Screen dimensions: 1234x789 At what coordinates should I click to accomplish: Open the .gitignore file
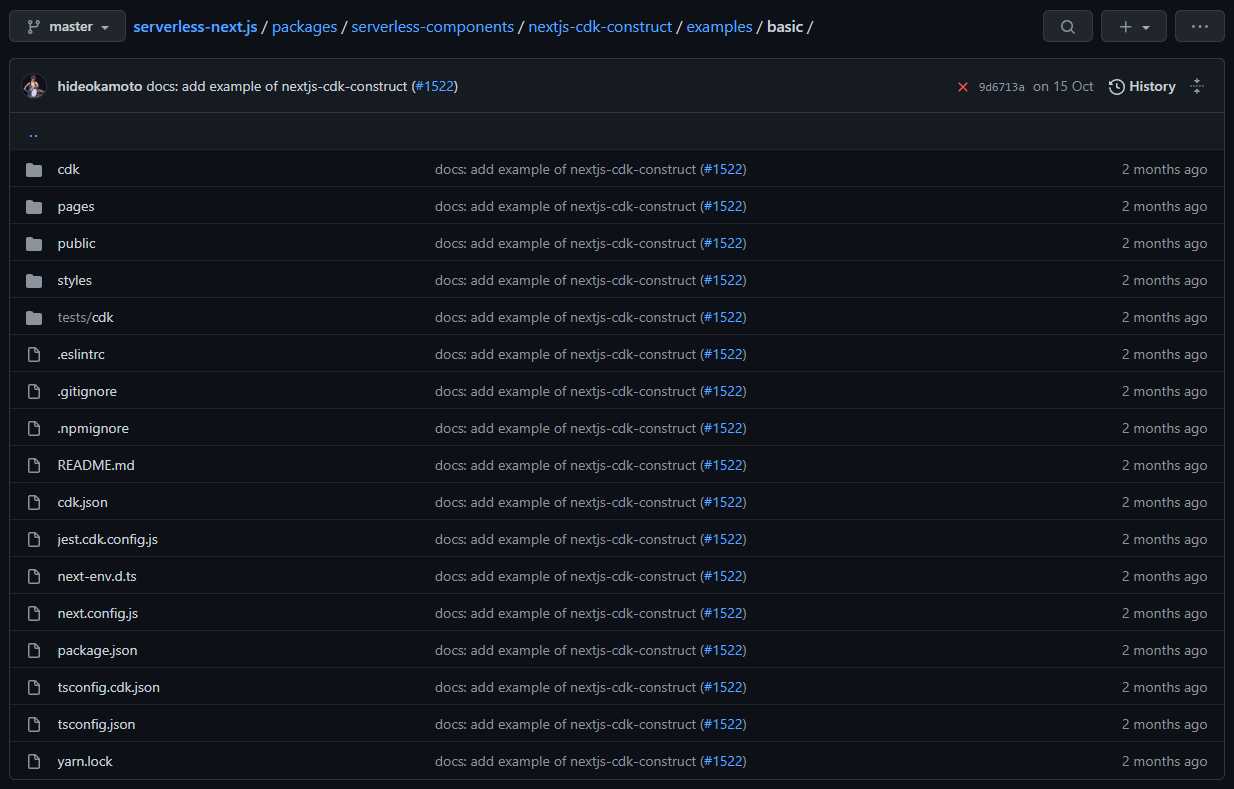[x=87, y=391]
